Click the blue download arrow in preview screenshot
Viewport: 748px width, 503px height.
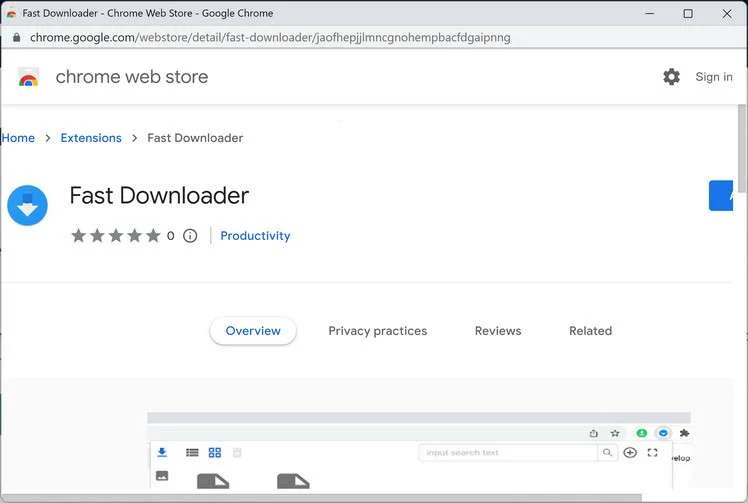click(162, 452)
